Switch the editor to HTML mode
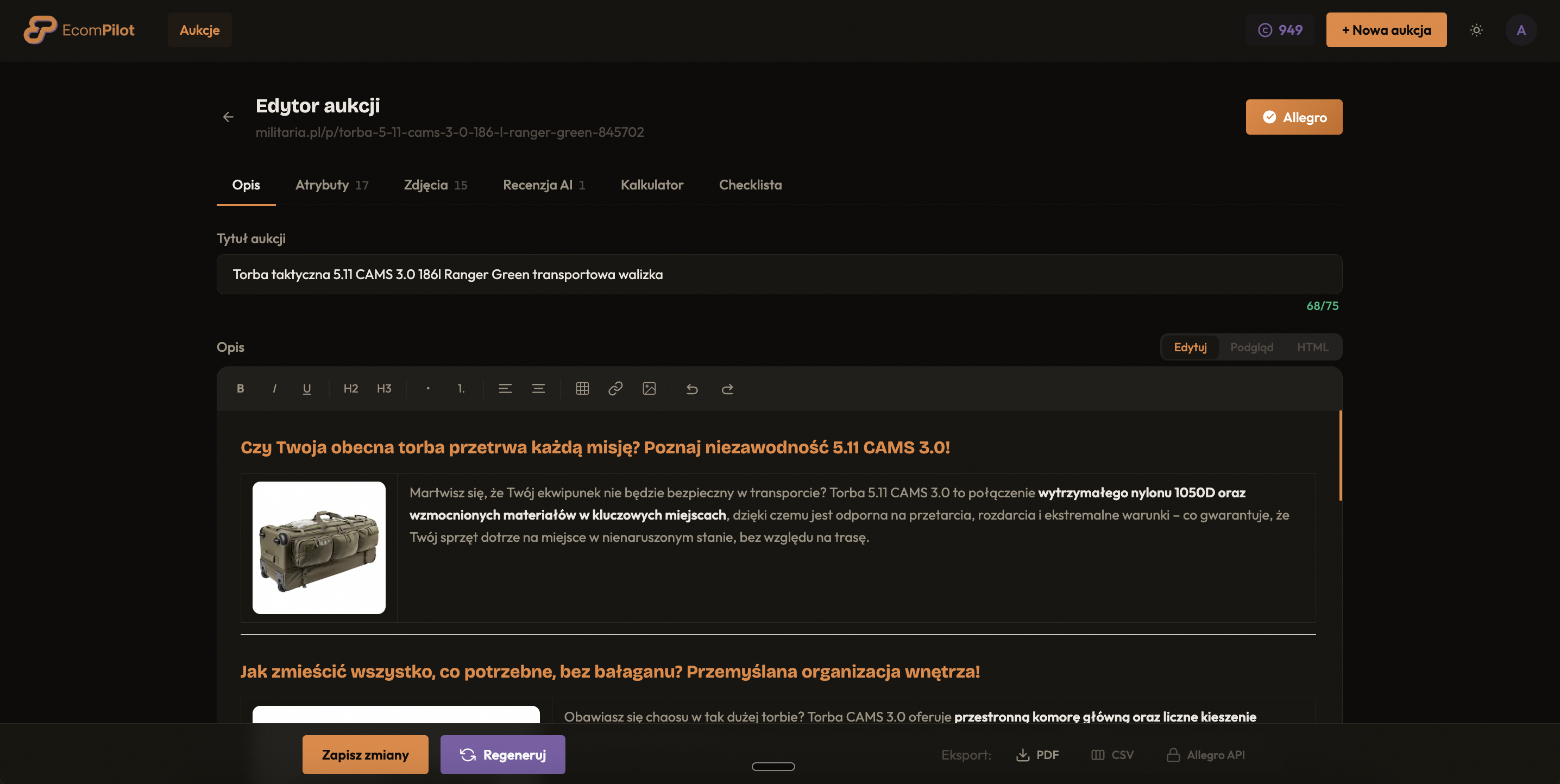This screenshot has width=1560, height=784. point(1312,347)
